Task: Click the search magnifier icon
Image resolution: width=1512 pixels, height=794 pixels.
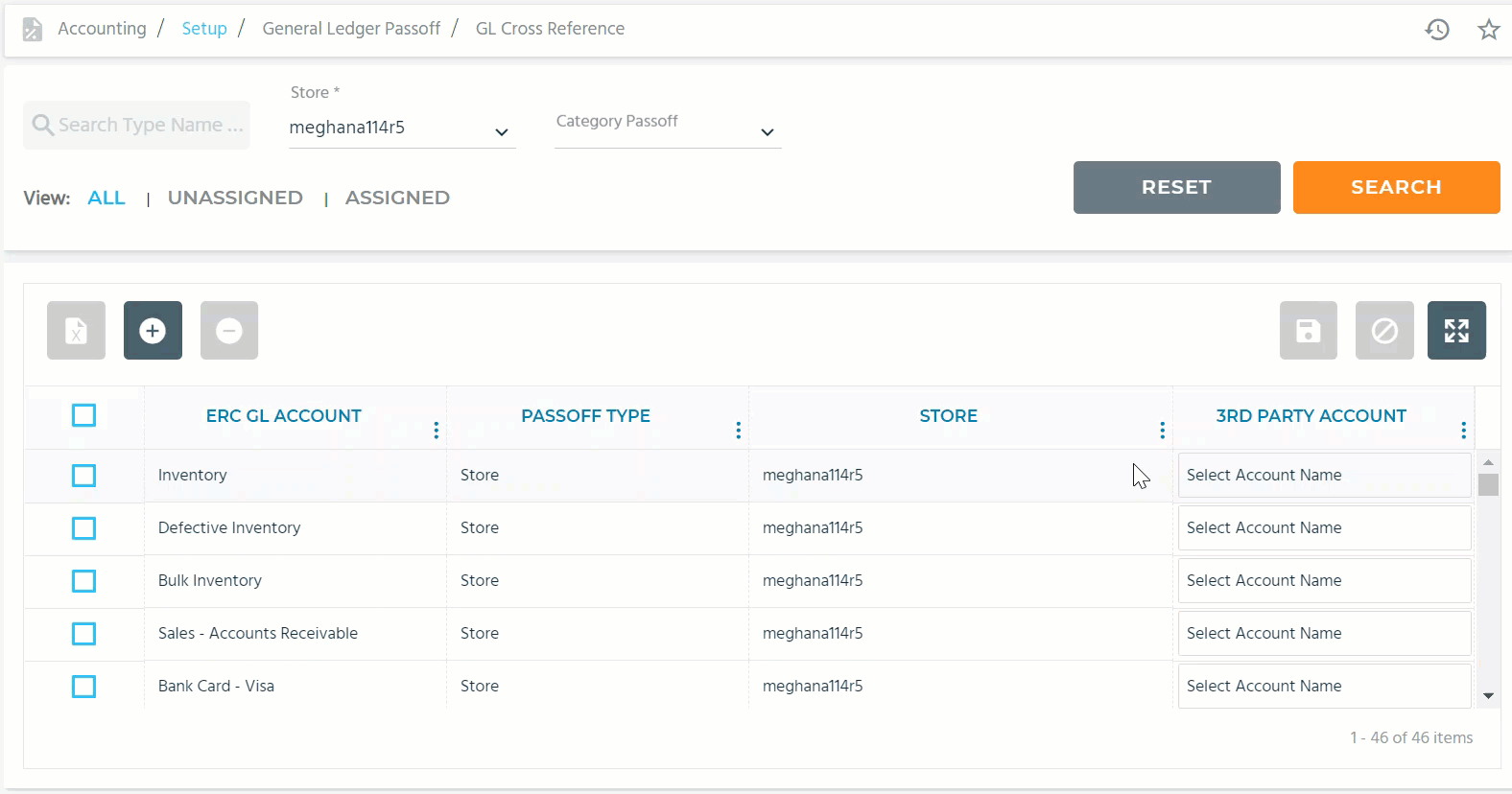Action: (x=42, y=125)
